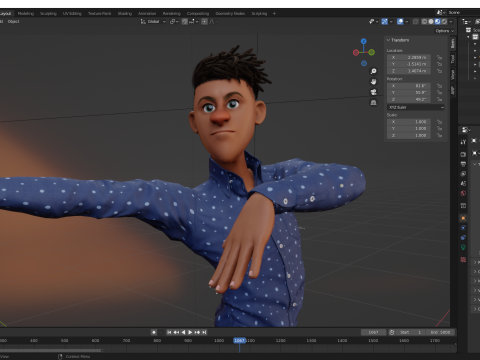Click the current frame number field
Image resolution: width=480 pixels, height=360 pixels.
(373, 332)
